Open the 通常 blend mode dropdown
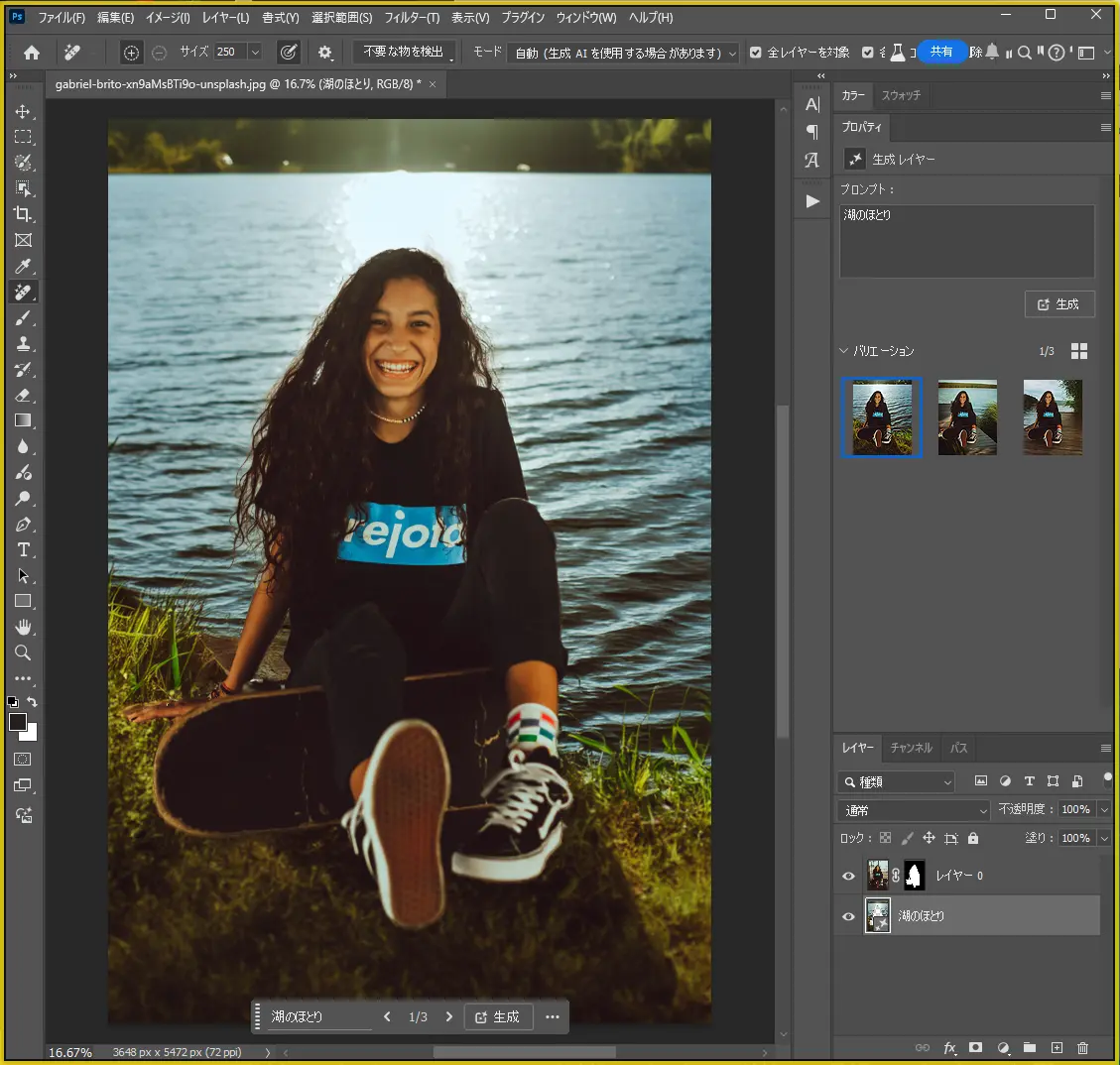1120x1065 pixels. (914, 811)
